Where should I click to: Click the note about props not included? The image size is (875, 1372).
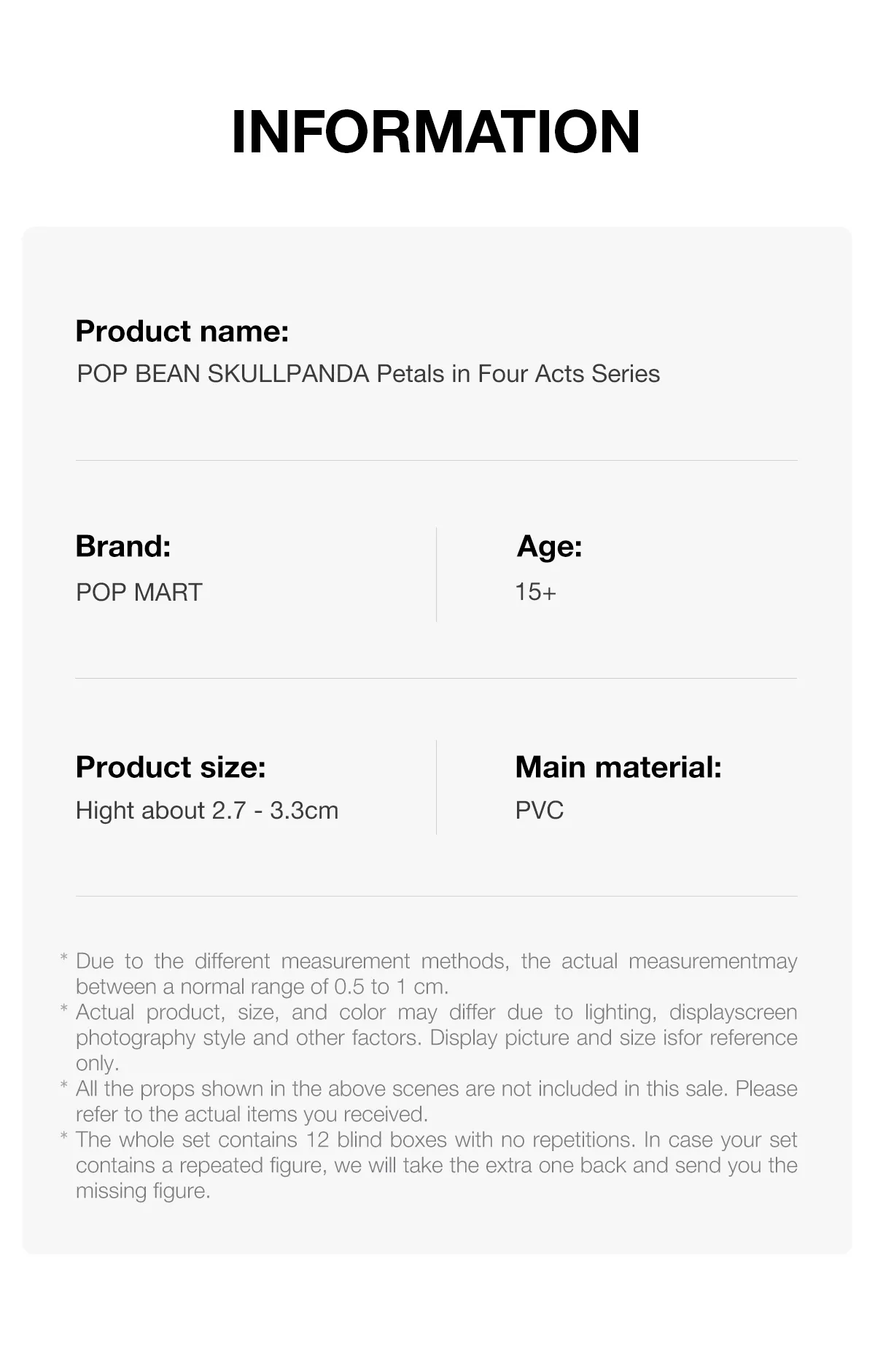pyautogui.click(x=436, y=1102)
